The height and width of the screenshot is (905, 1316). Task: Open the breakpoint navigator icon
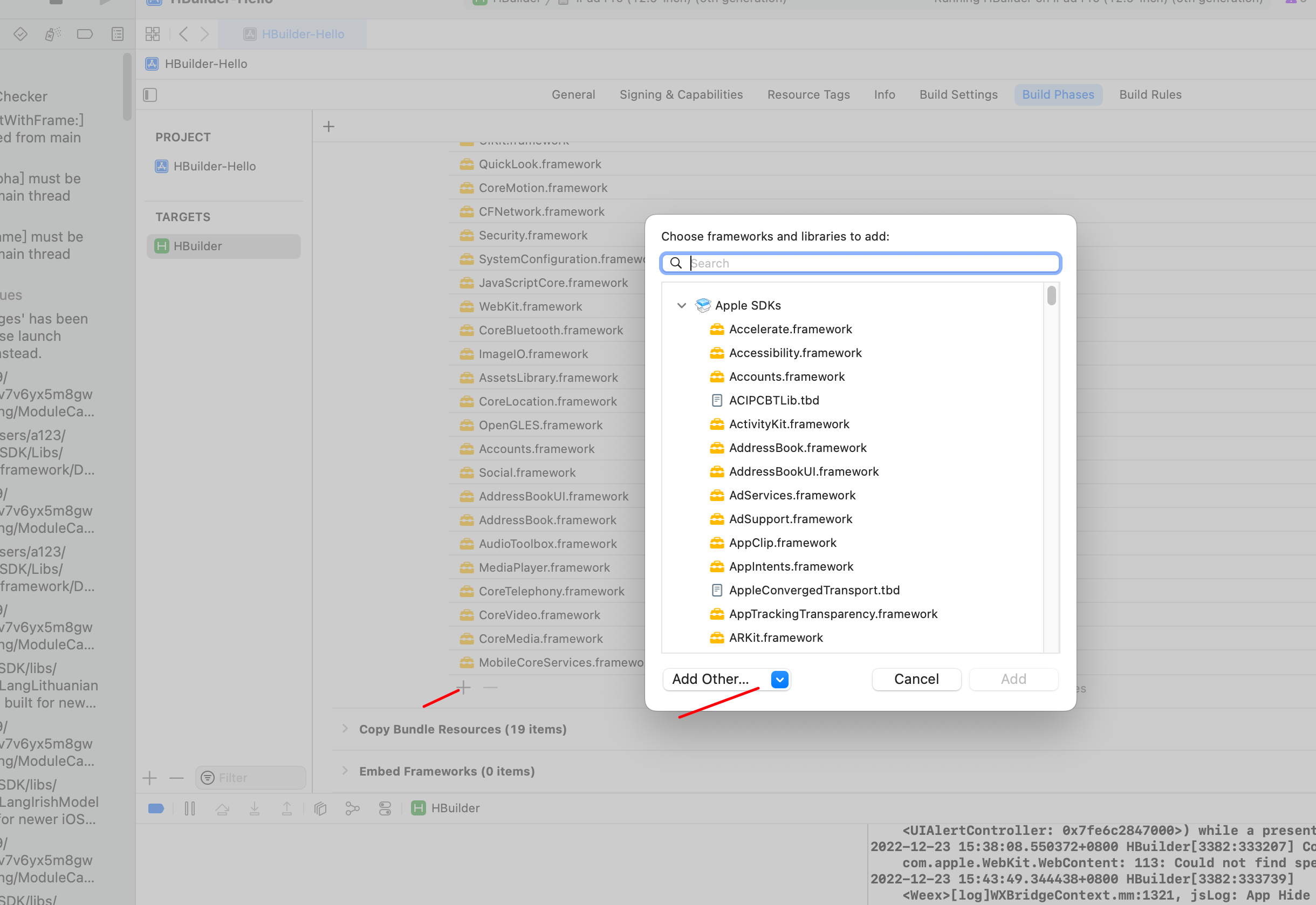tap(85, 34)
